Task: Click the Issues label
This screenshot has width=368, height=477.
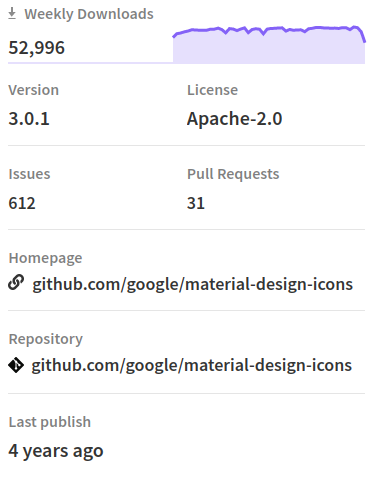Action: 29,174
